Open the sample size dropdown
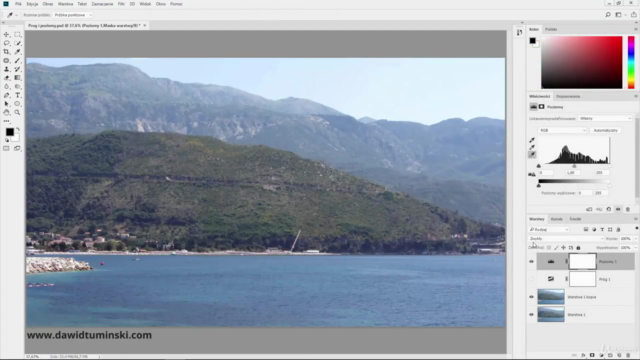This screenshot has width=640, height=360. coord(73,15)
